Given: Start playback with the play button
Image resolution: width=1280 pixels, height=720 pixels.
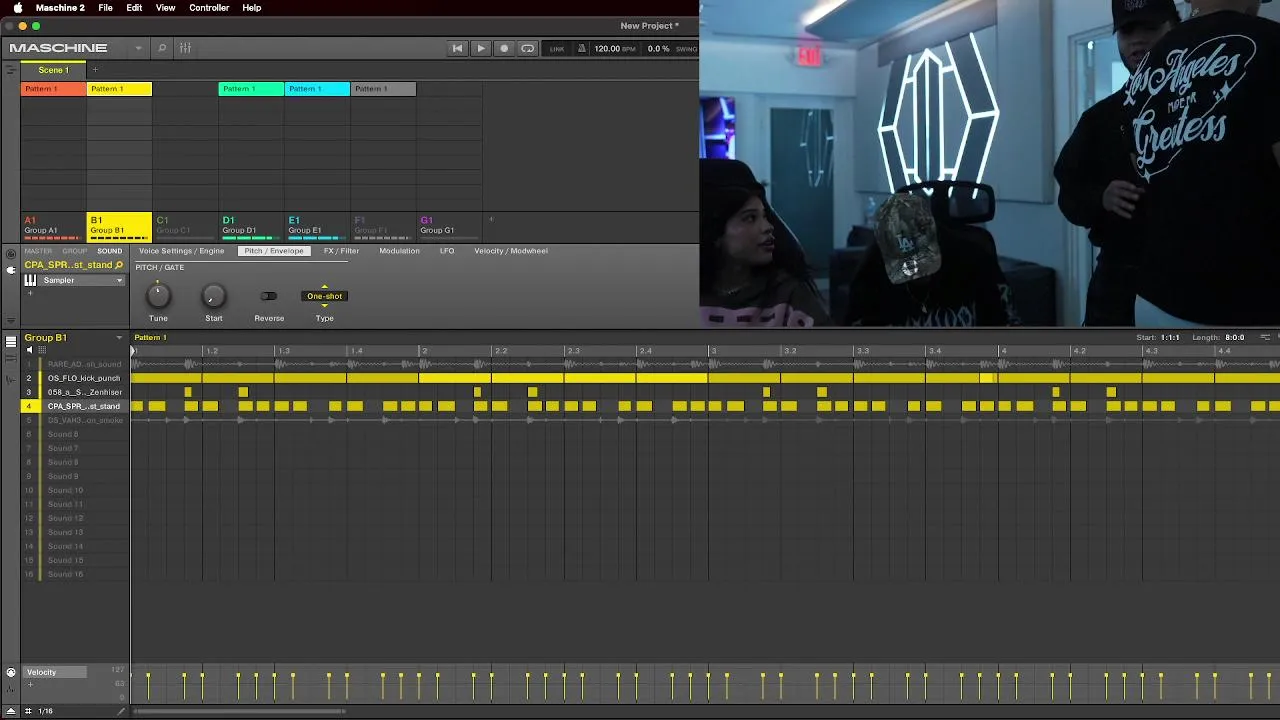Looking at the screenshot, I should click(x=481, y=48).
